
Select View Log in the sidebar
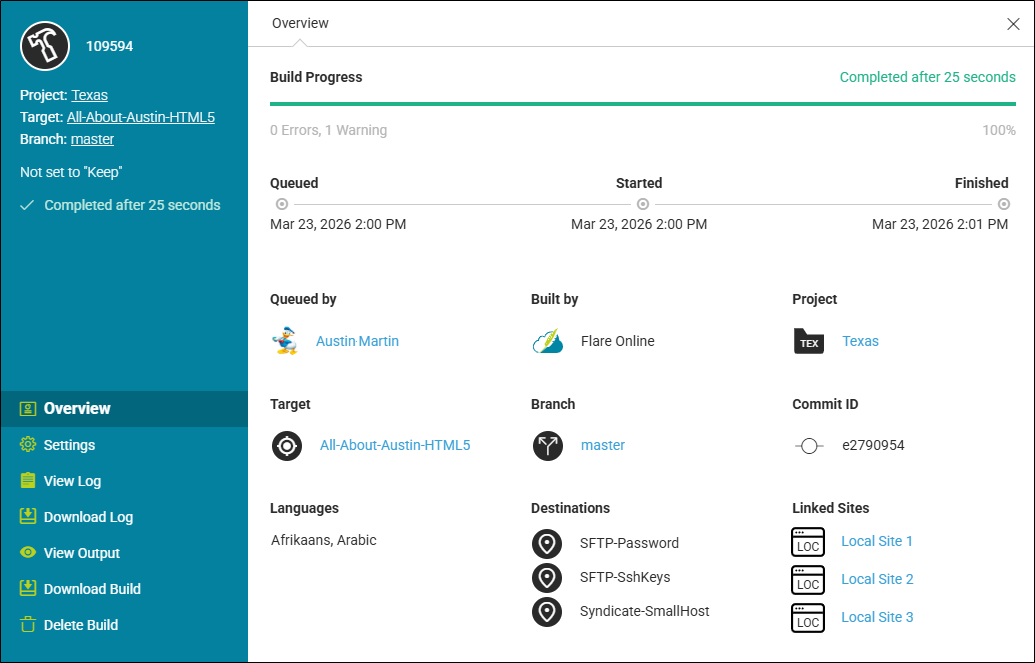[72, 481]
